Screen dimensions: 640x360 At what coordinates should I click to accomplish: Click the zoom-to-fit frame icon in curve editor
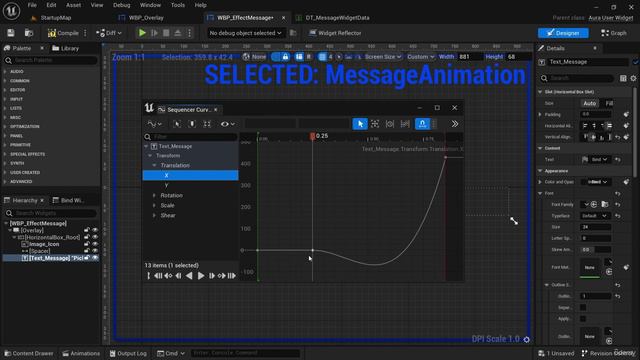[x=207, y=124]
